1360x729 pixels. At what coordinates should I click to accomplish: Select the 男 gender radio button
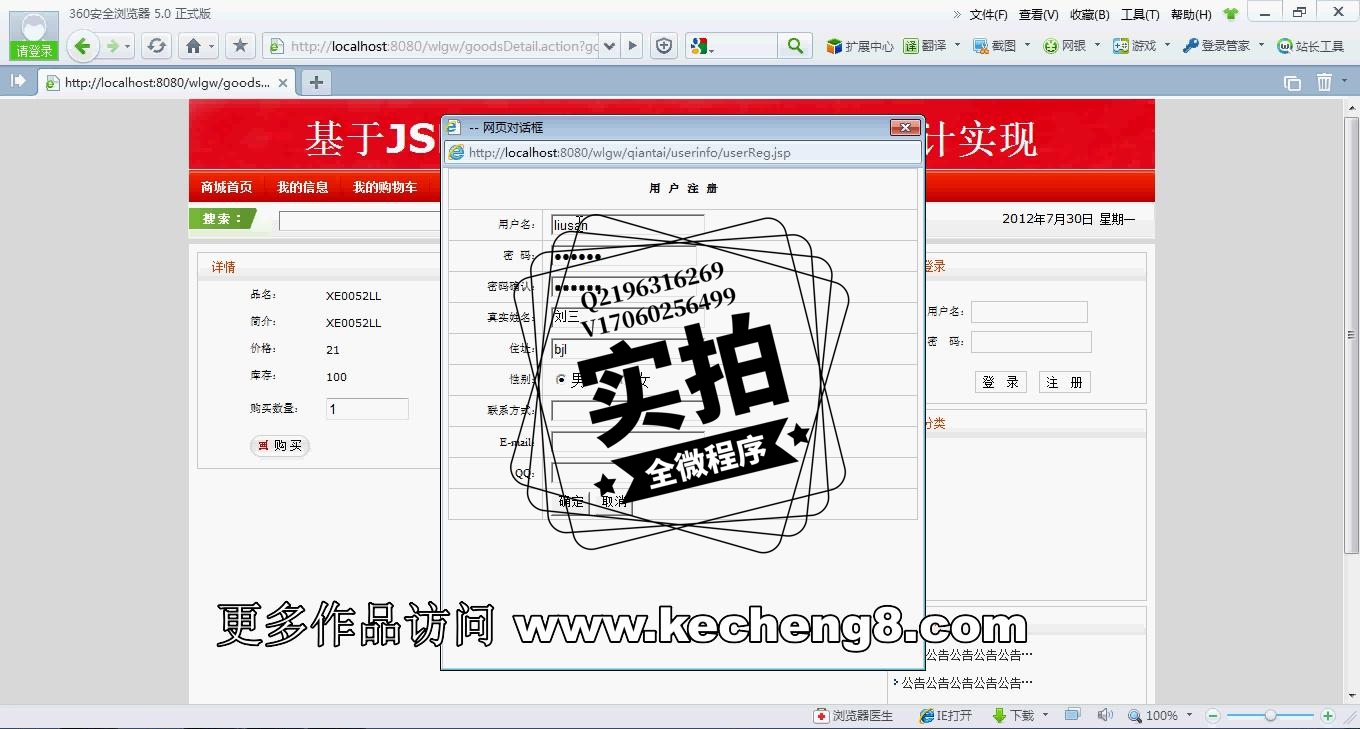[x=561, y=380]
